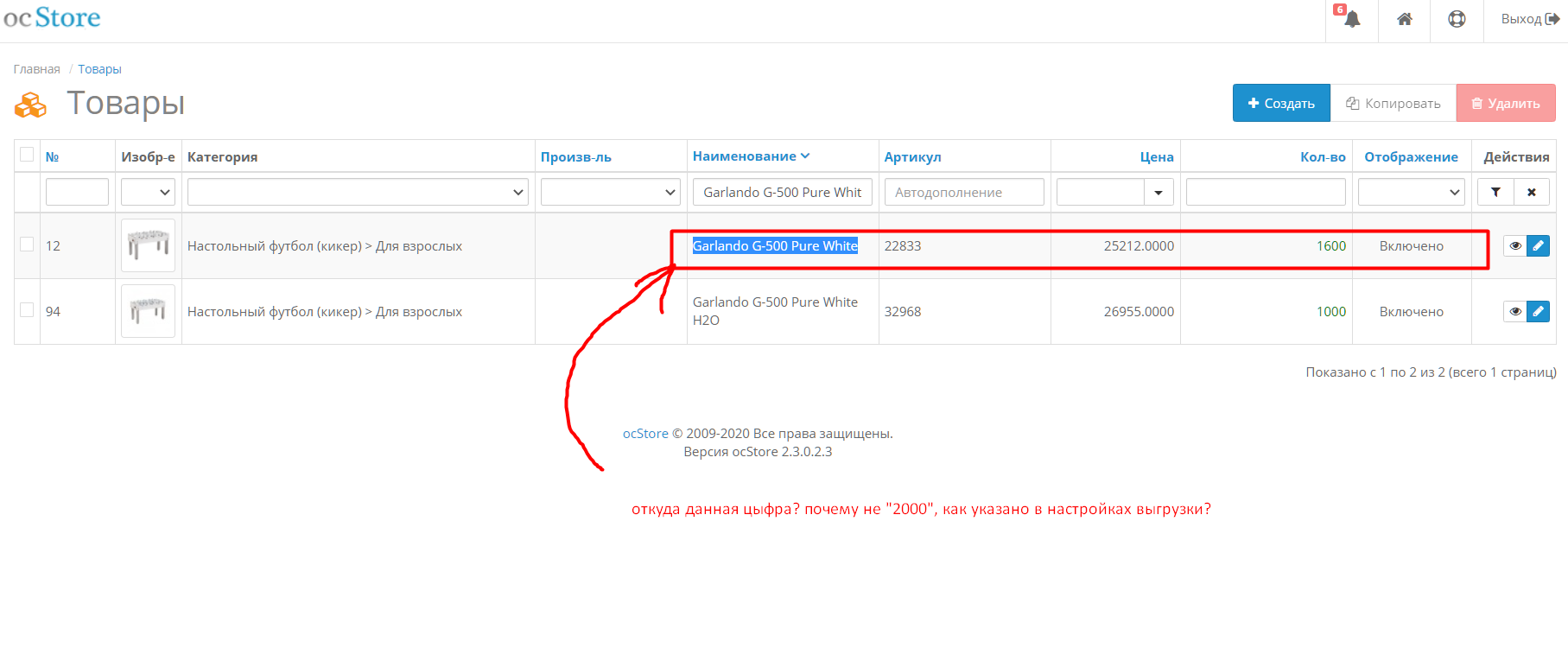This screenshot has width=1568, height=661.
Task: Check the checkbox for product 94
Action: pos(27,309)
